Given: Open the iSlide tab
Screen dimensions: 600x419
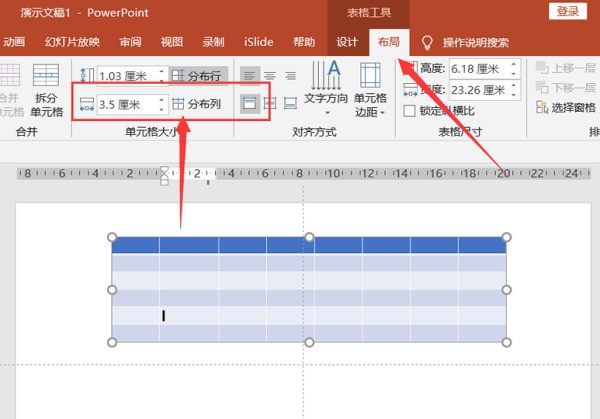Looking at the screenshot, I should (x=260, y=42).
